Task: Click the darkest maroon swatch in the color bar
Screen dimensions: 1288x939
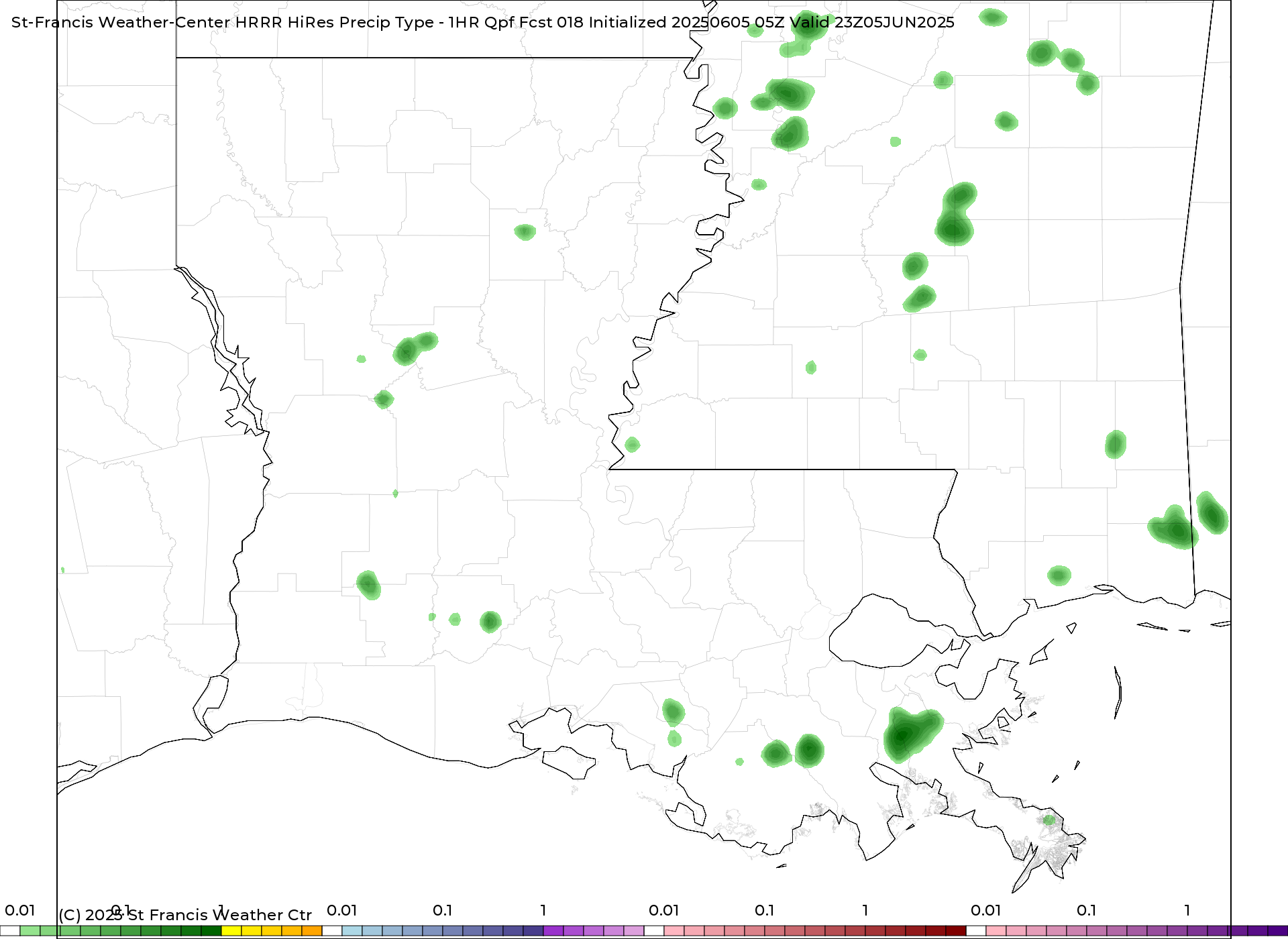Action: click(x=956, y=931)
